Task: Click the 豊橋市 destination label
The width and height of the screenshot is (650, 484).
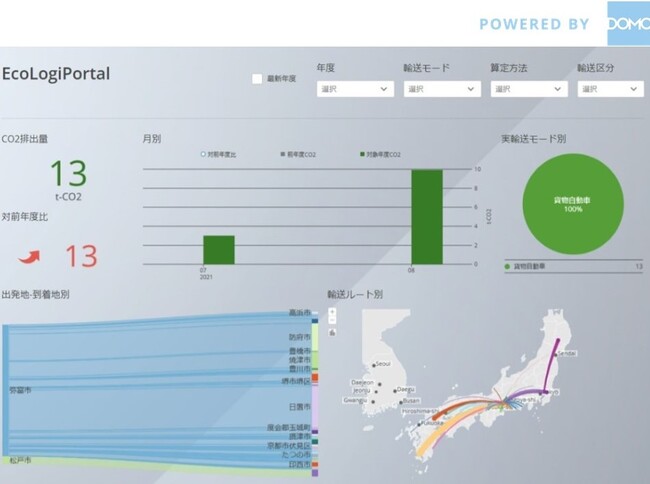Action: pos(299,351)
